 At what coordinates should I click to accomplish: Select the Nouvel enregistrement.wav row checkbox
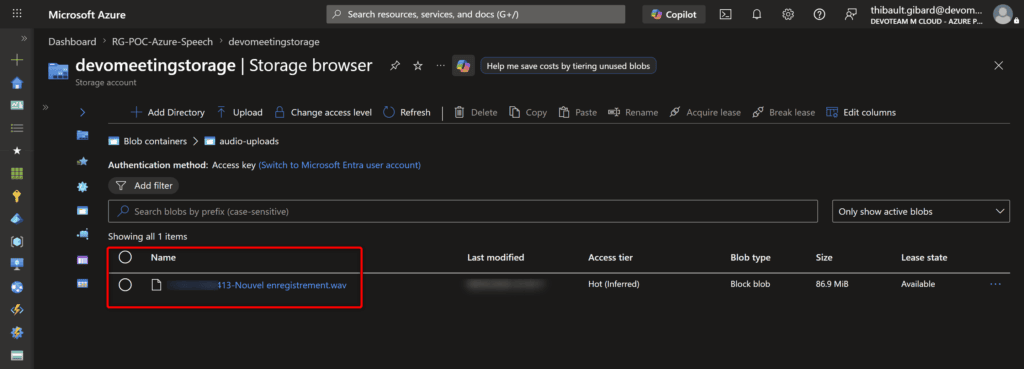[125, 284]
